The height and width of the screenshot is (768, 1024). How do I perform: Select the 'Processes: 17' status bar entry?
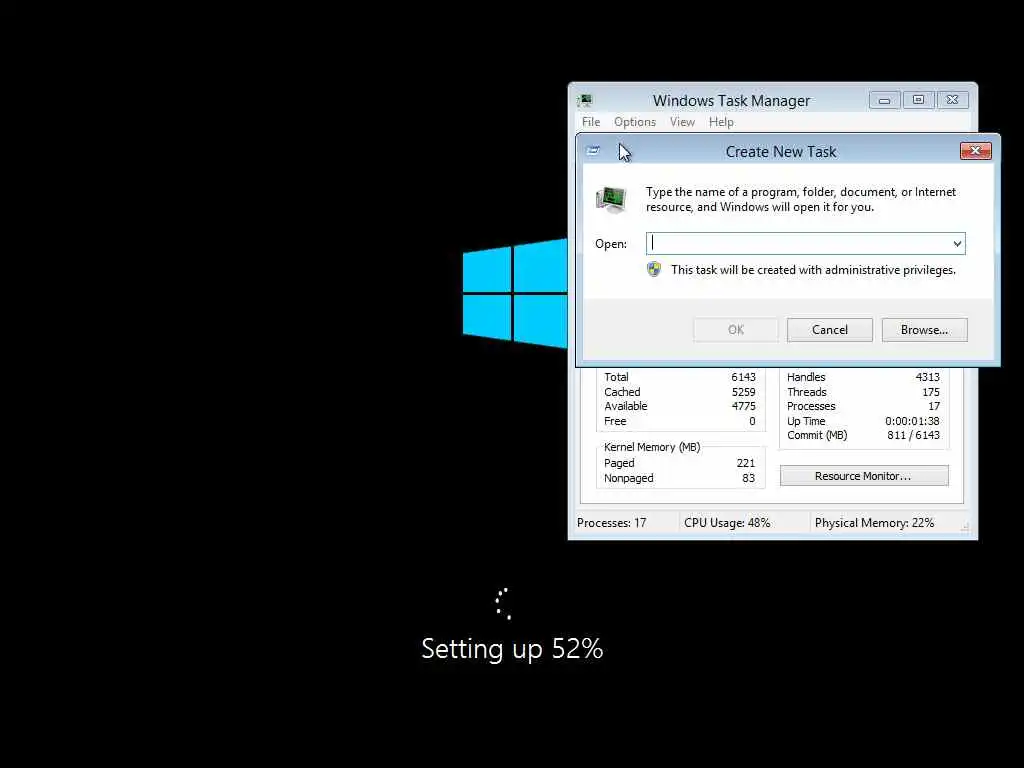coord(611,523)
